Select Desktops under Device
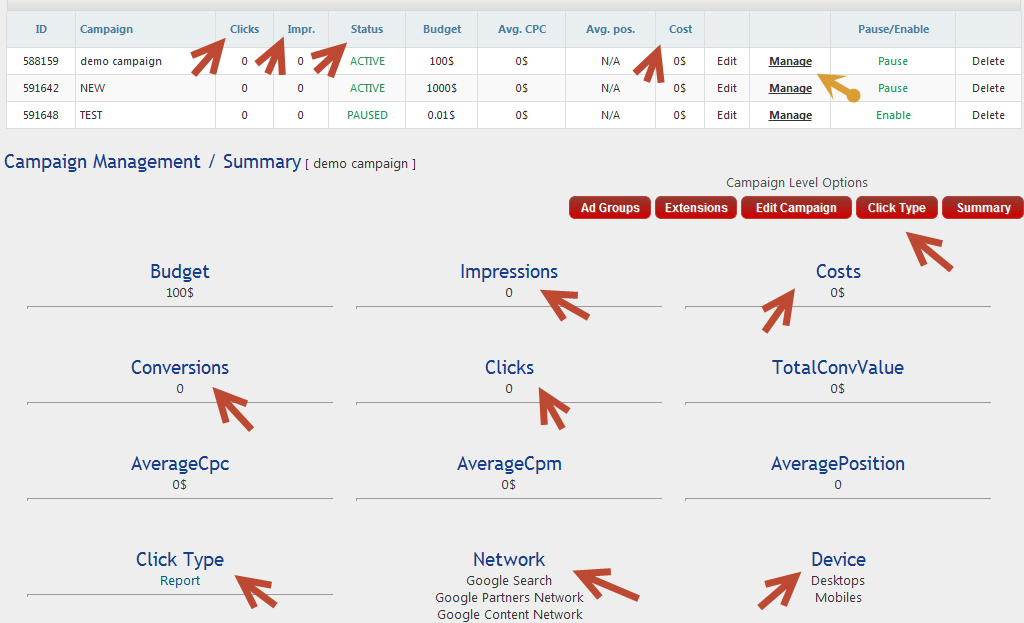Viewport: 1024px width, 623px height. (x=838, y=581)
